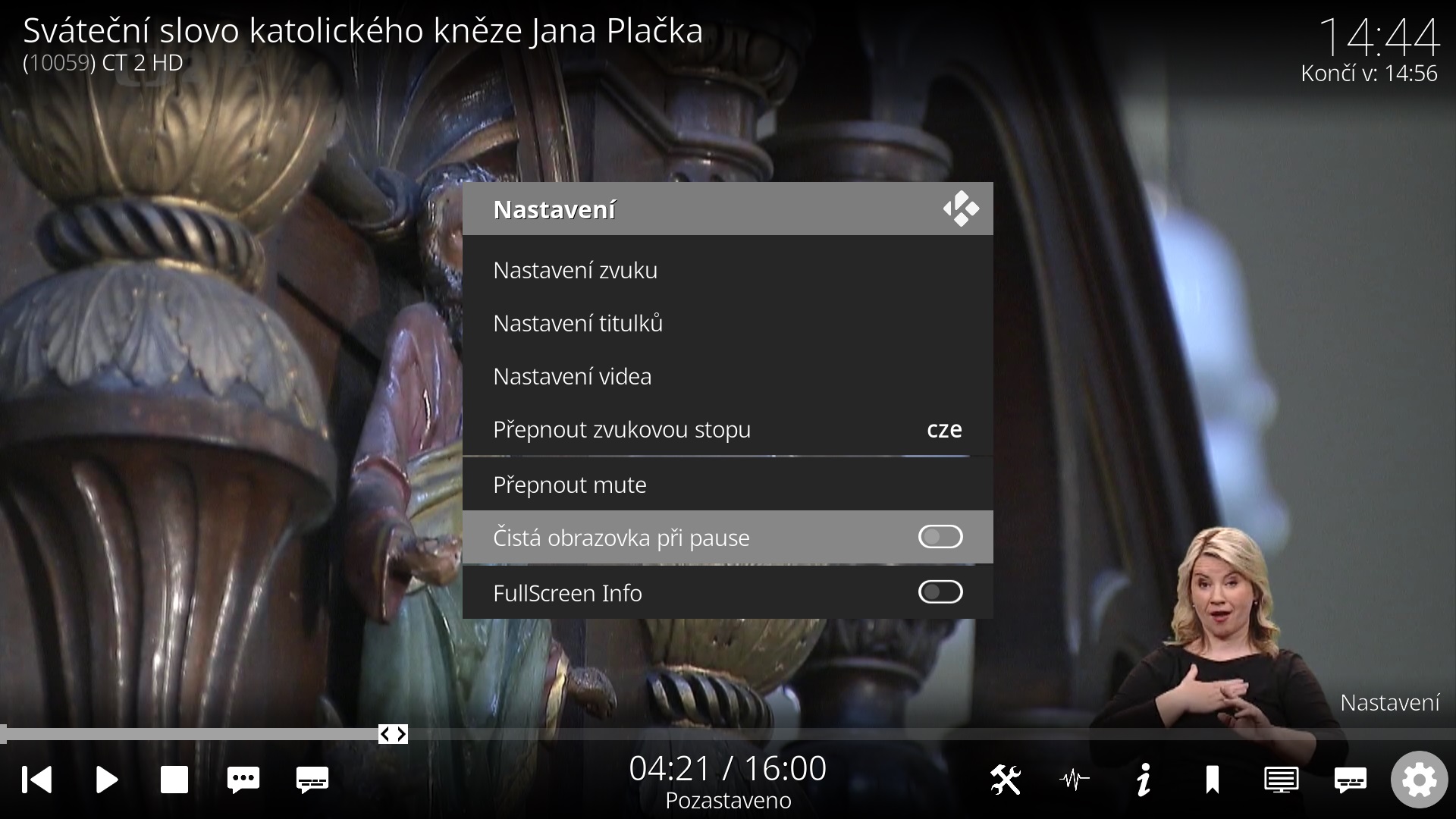The width and height of the screenshot is (1456, 819).
Task: Open Nastavení titulků subtitle settings
Action: click(727, 323)
